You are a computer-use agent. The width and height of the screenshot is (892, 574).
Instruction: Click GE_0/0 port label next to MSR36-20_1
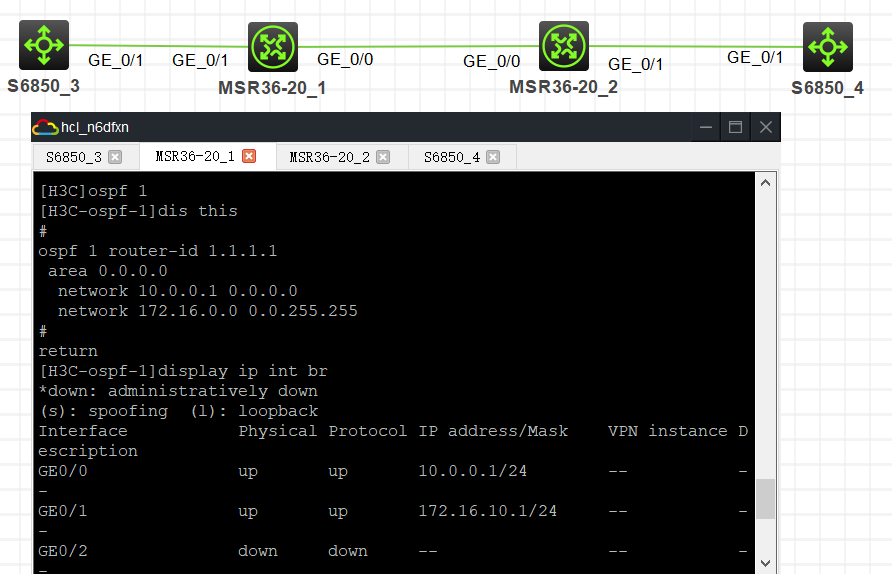pos(345,59)
